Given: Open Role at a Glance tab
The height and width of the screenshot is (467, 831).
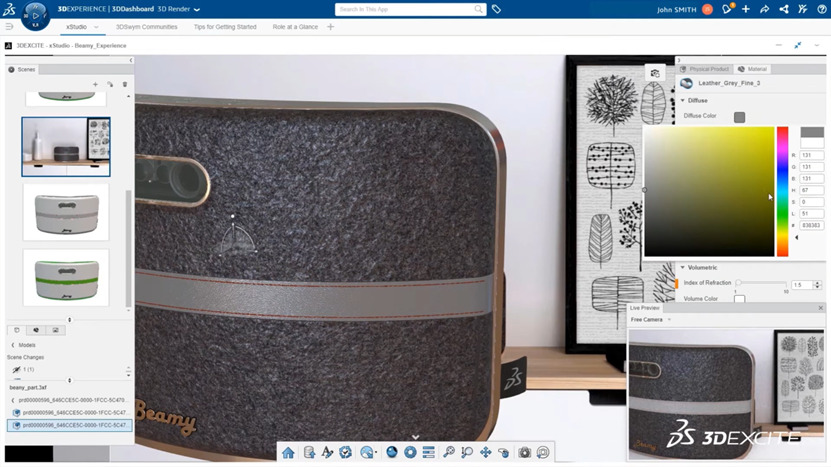Looking at the screenshot, I should (295, 27).
